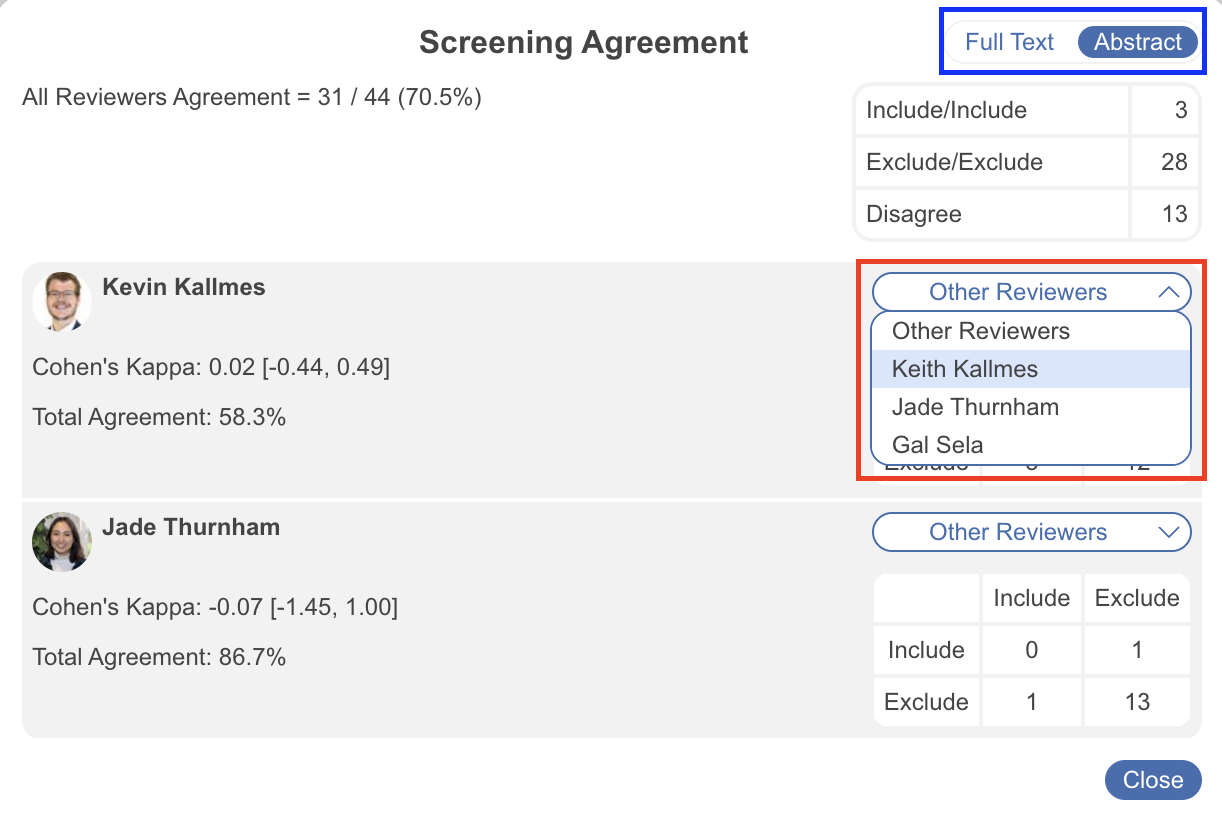
Task: Click the Disagree row showing 13
Action: (x=990, y=214)
